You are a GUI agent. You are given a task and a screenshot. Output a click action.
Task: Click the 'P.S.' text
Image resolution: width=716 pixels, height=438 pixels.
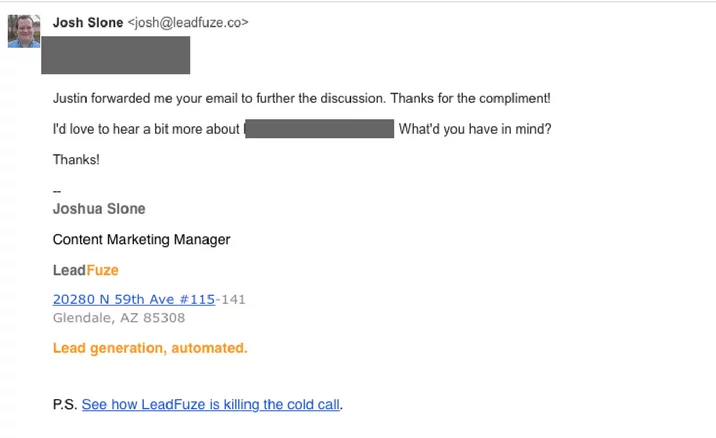point(64,405)
